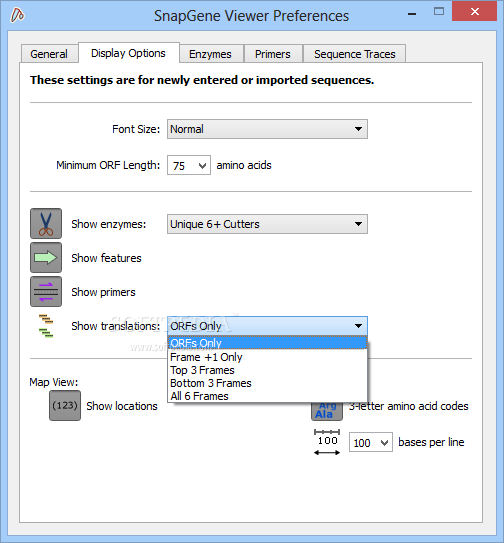This screenshot has width=504, height=543.
Task: Open the Font Size dropdown
Action: (267, 129)
